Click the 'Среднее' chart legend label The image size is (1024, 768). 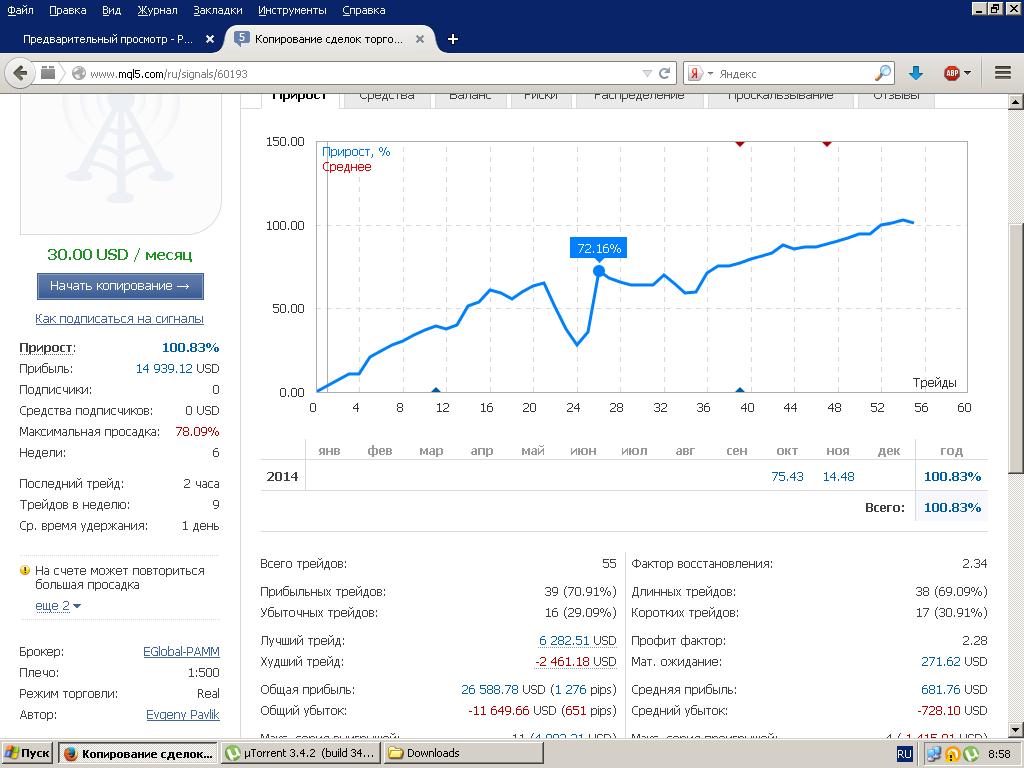click(x=346, y=167)
